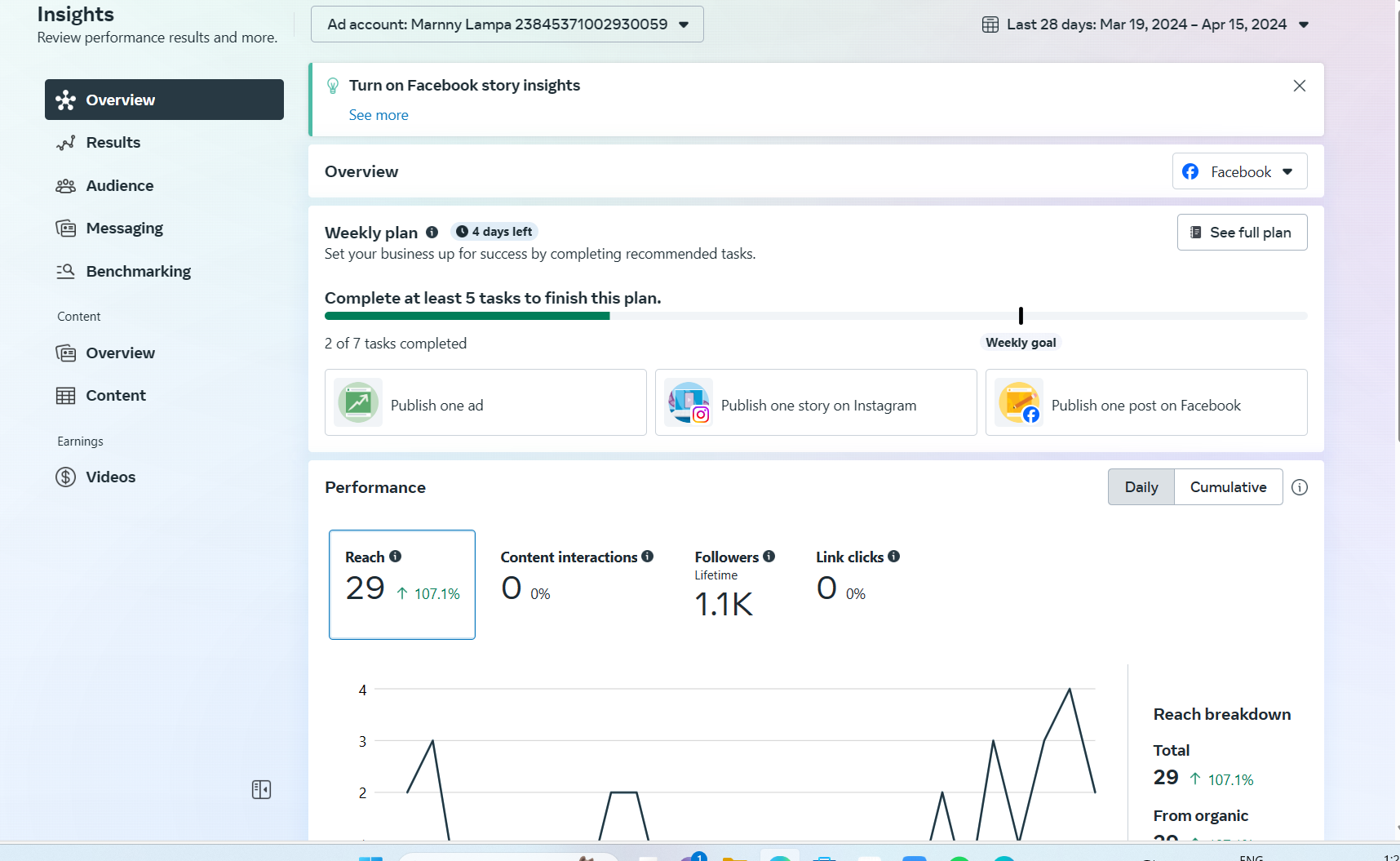Go to the Results section

click(x=164, y=143)
